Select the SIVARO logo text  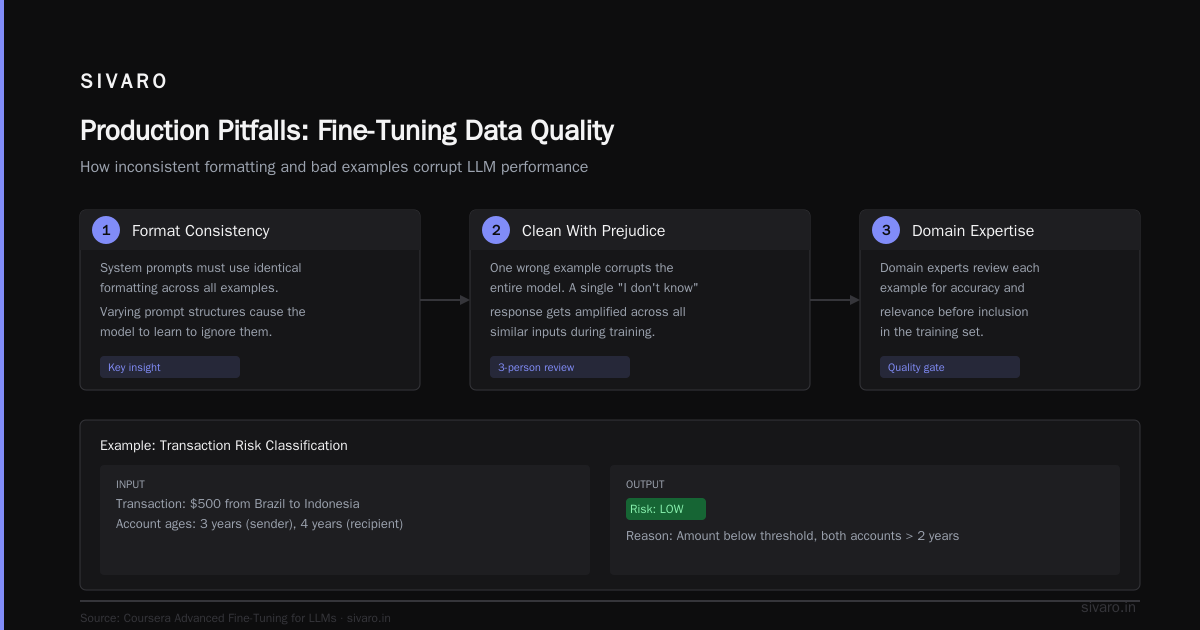point(124,82)
